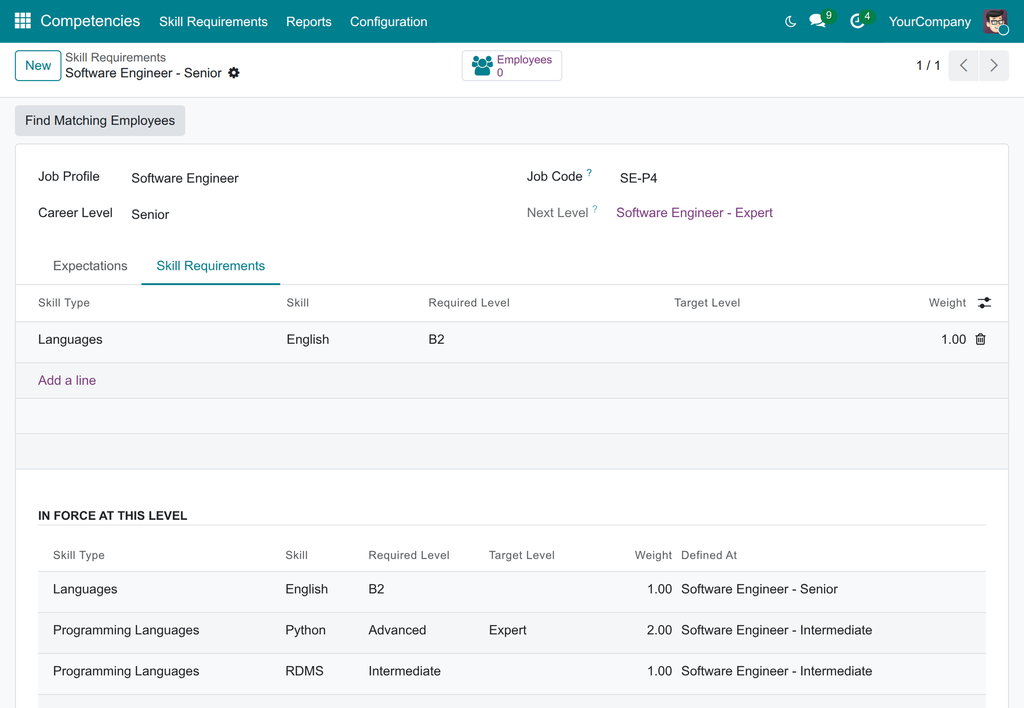This screenshot has height=708, width=1024.
Task: Click Add a line link
Action: click(x=67, y=381)
